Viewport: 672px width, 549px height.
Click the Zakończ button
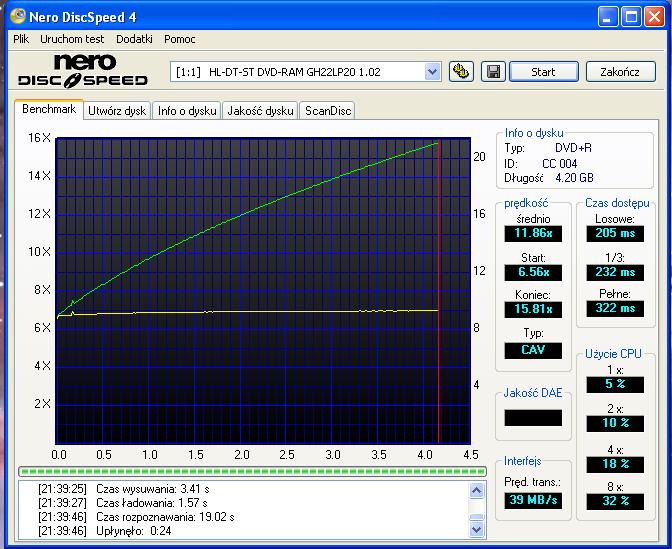620,72
